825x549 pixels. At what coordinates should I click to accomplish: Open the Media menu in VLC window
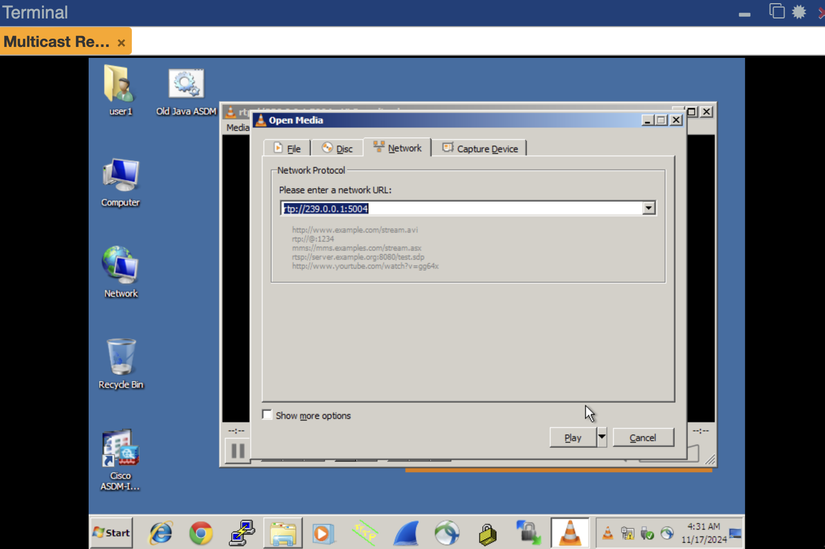pos(237,127)
